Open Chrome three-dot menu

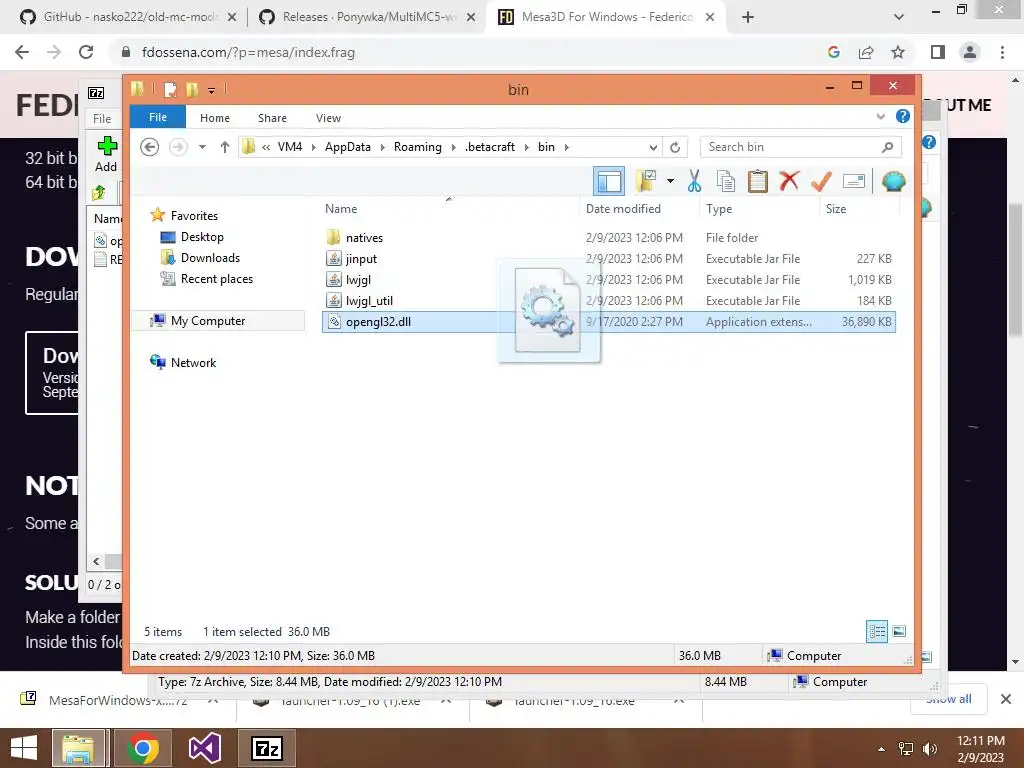point(1002,52)
